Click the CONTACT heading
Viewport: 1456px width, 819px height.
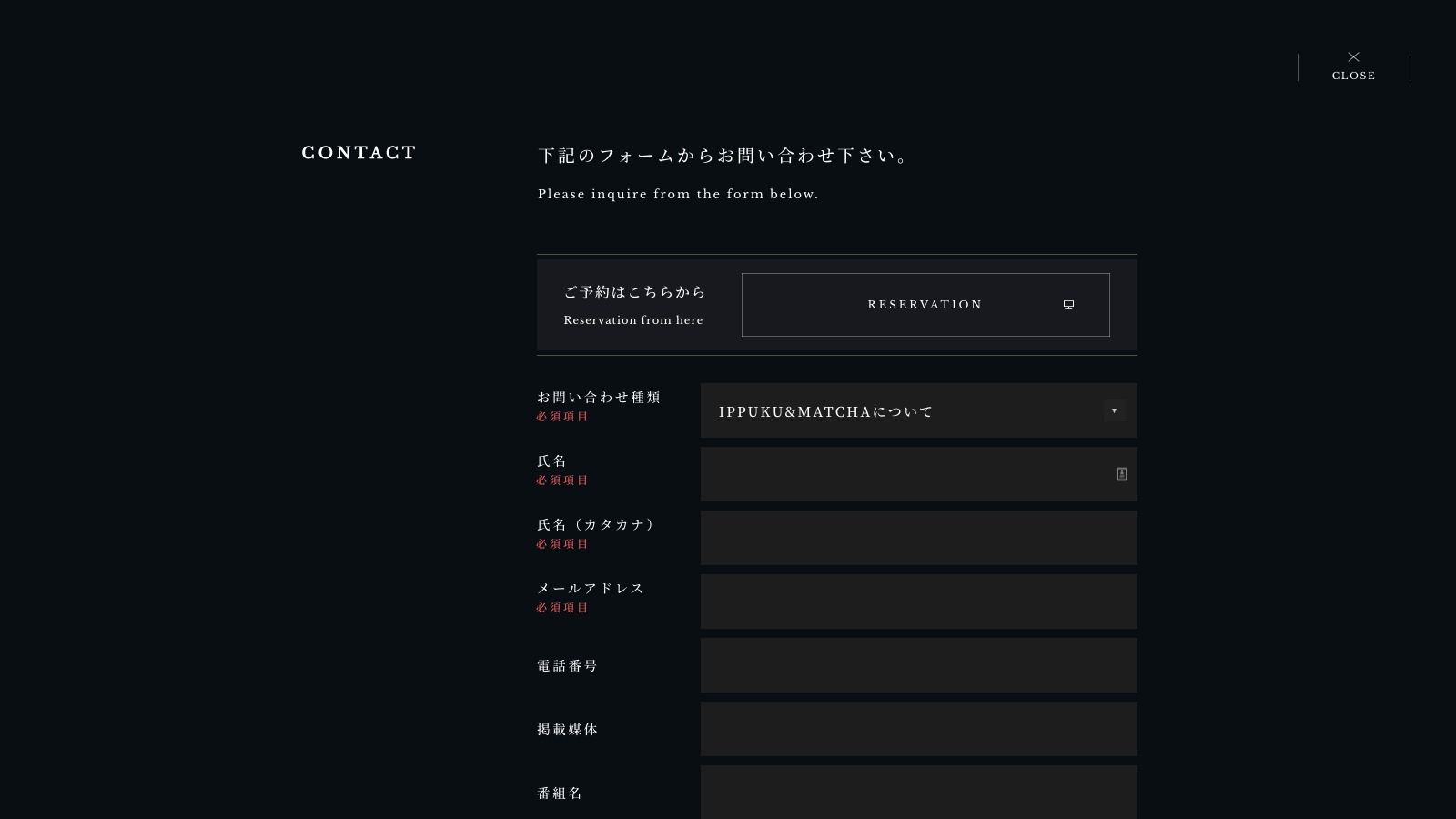(359, 153)
